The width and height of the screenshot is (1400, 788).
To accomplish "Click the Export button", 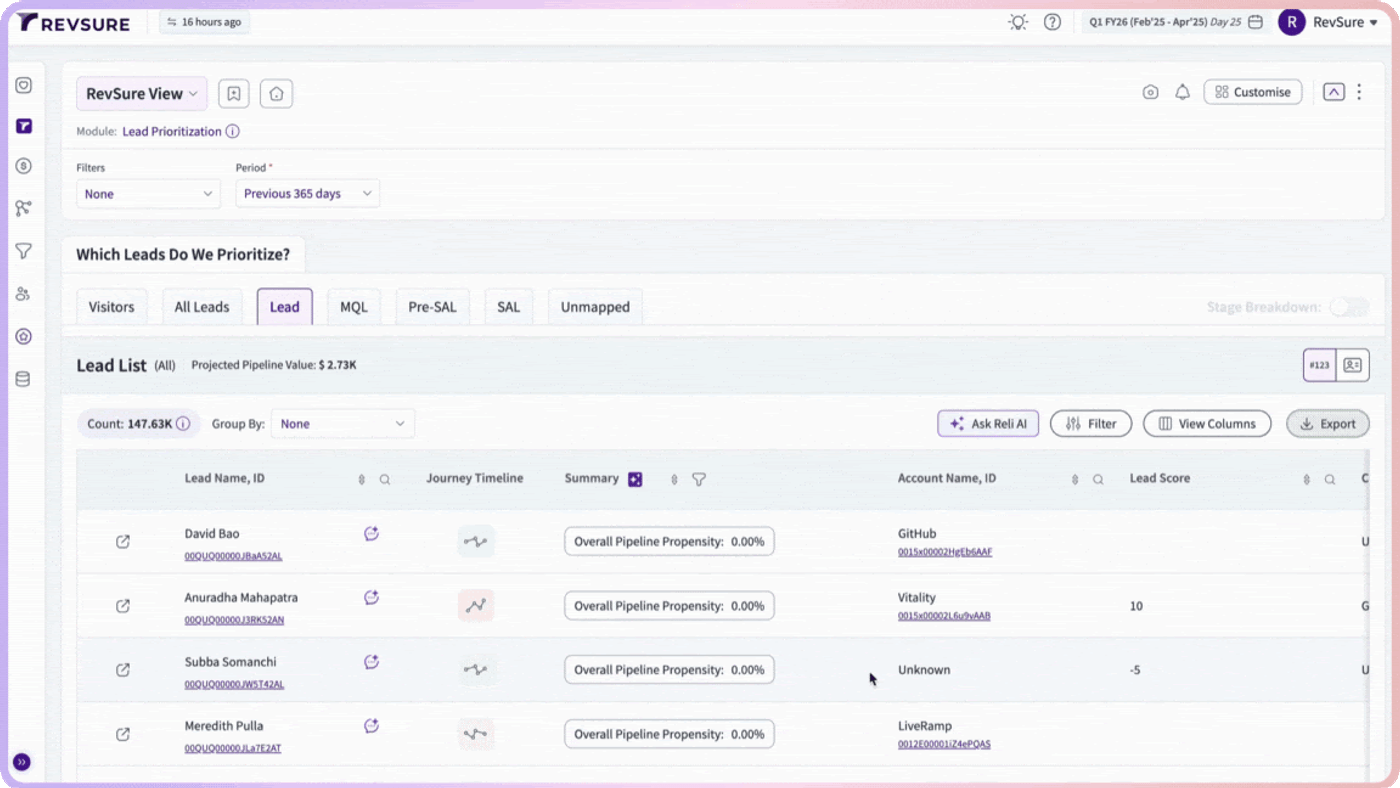I will tap(1328, 424).
